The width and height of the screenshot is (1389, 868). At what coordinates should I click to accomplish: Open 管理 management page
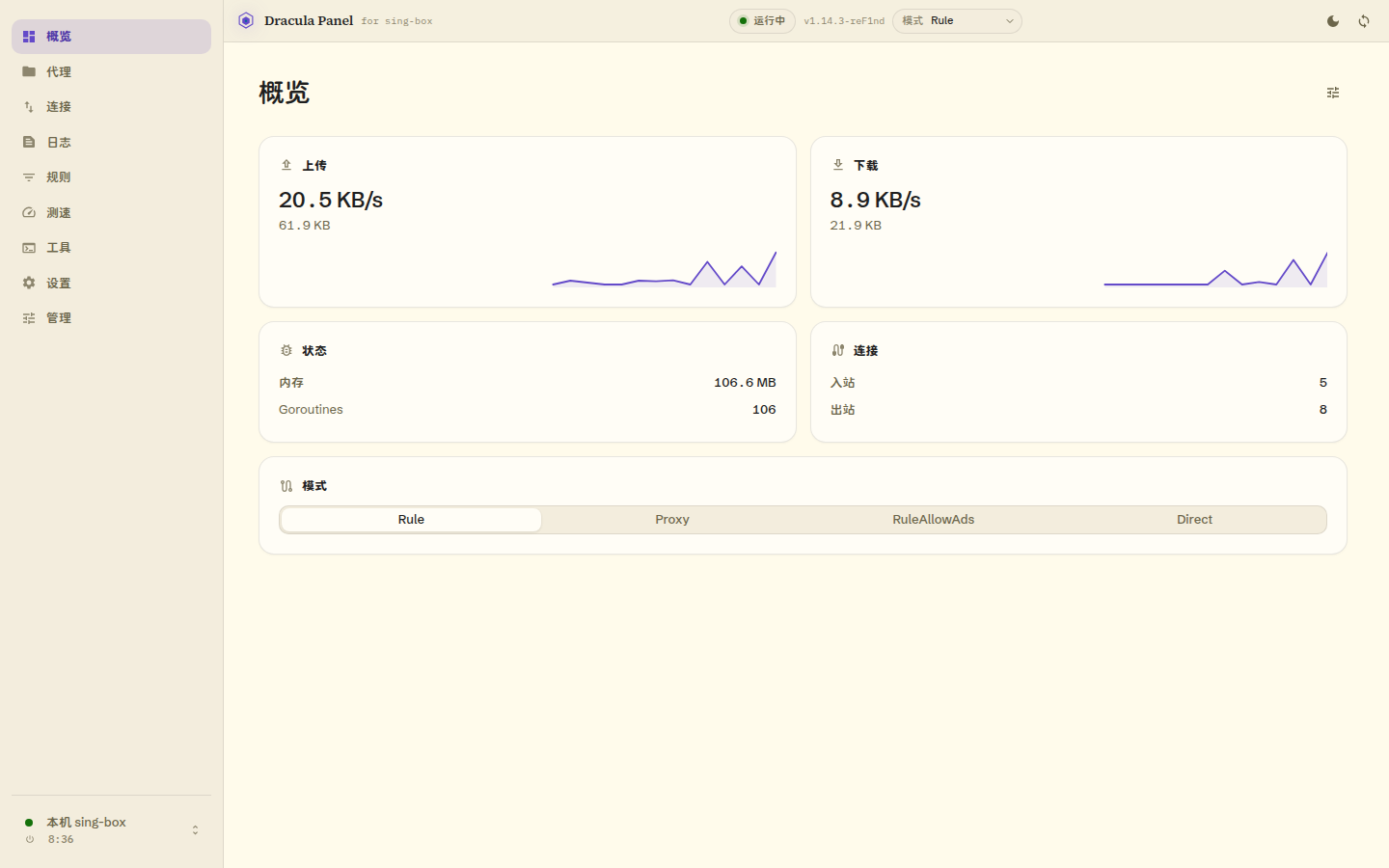pos(111,318)
